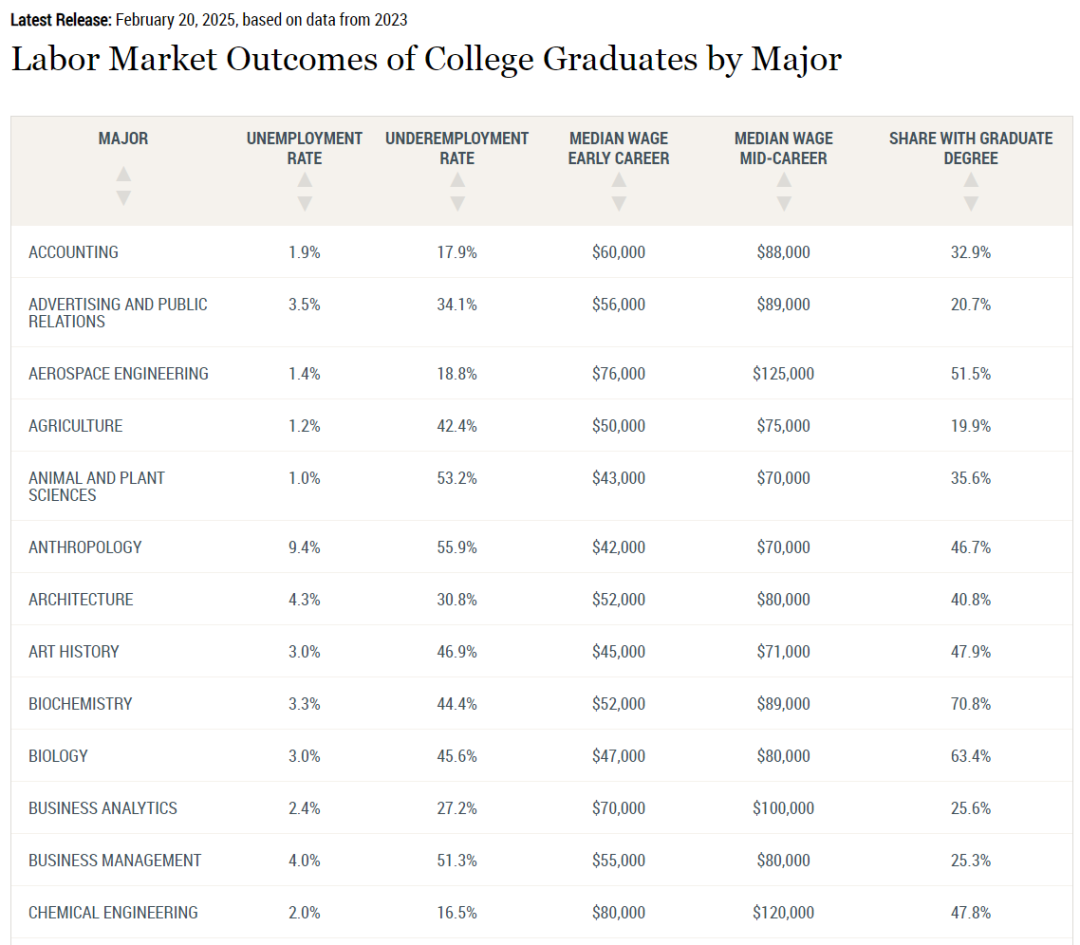Sort Median Wage Mid-Career descending arrow
The width and height of the screenshot is (1080, 945).
(x=784, y=203)
